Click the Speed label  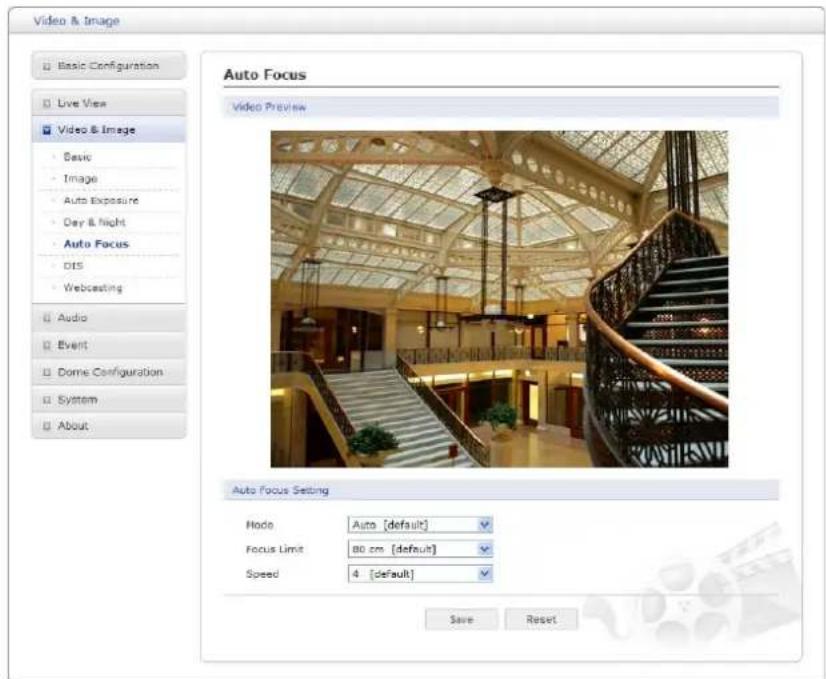pos(262,574)
